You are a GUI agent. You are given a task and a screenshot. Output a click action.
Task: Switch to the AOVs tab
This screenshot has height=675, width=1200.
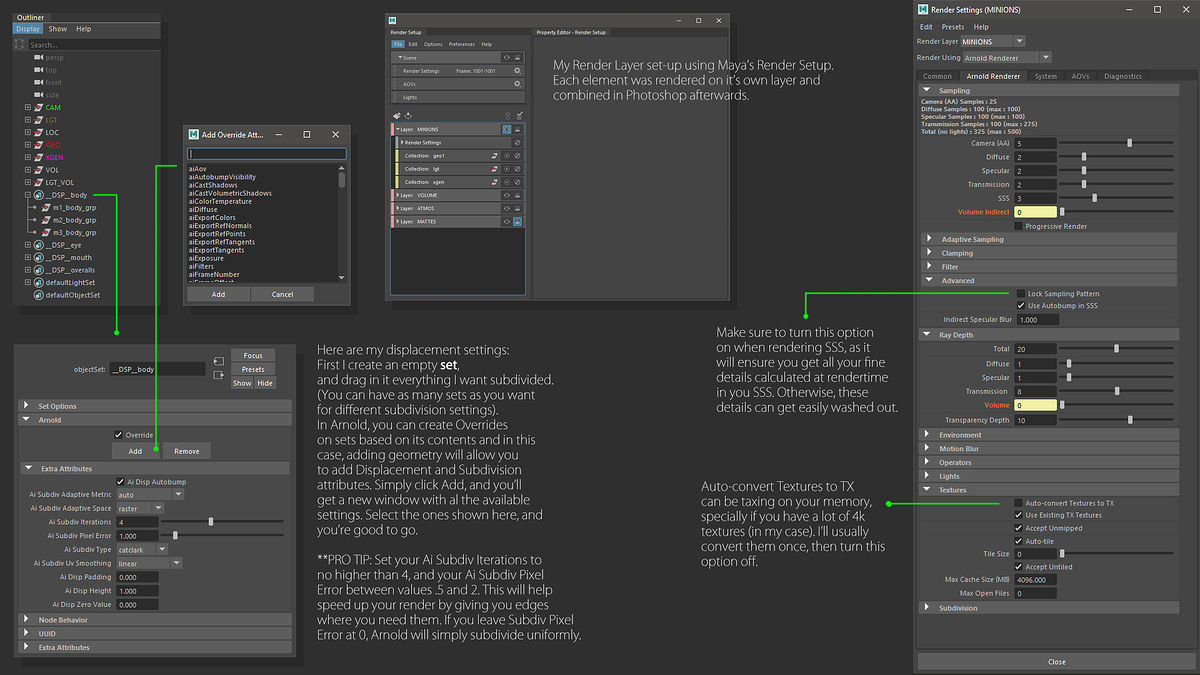(x=1080, y=76)
